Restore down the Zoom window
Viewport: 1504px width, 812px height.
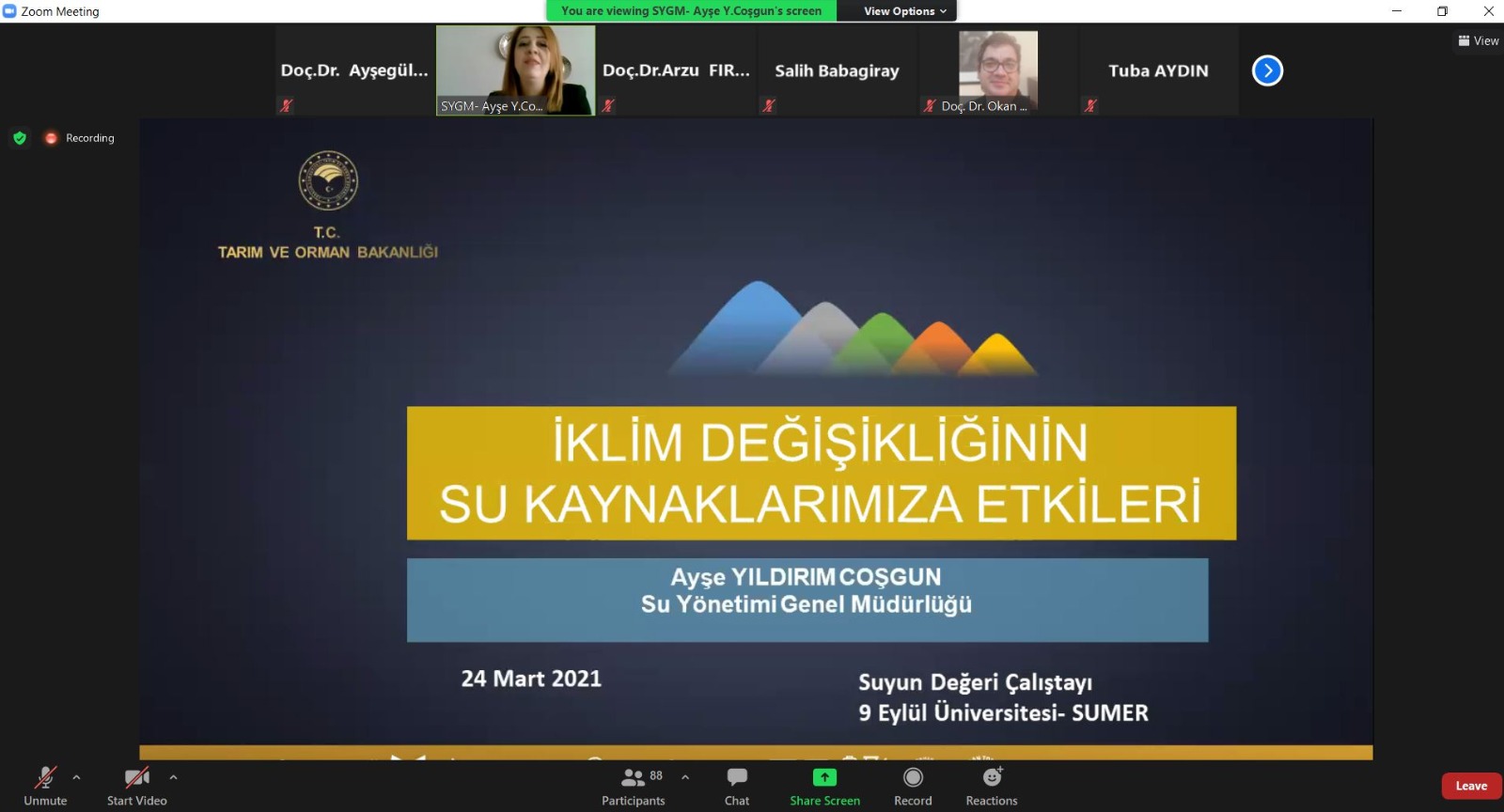[1442, 11]
